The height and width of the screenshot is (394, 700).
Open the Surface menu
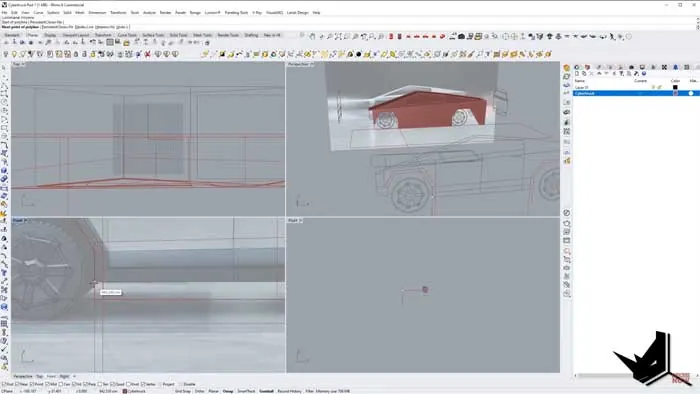53,12
